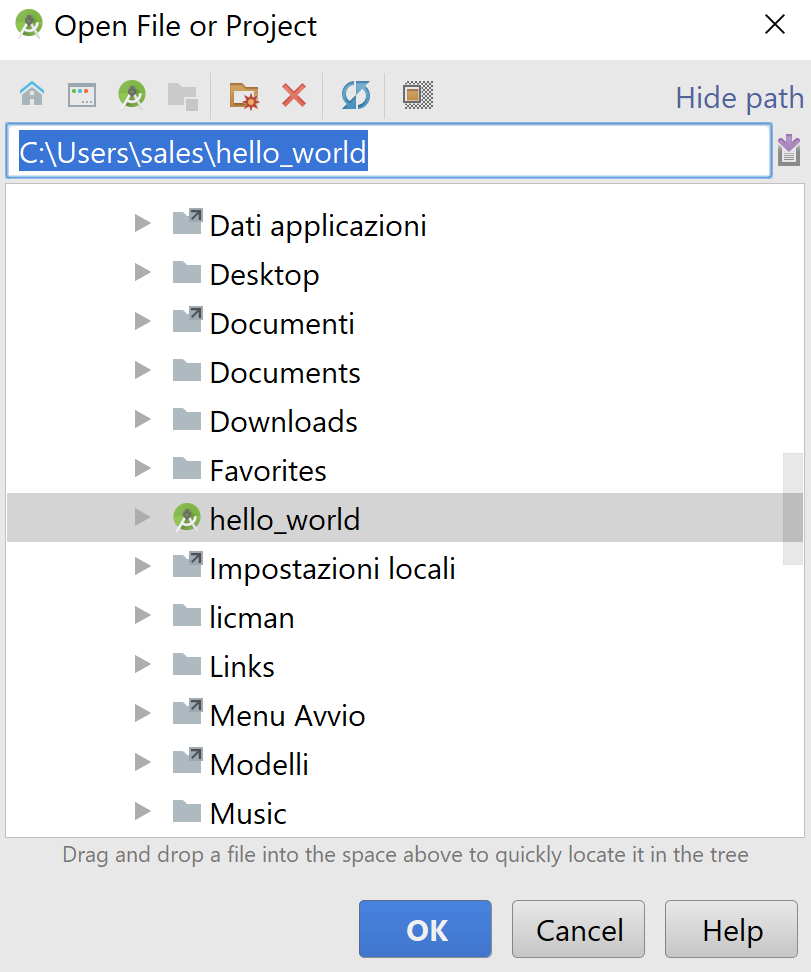Image resolution: width=811 pixels, height=972 pixels.
Task: Create a new folder via toolbar icon
Action: click(244, 96)
